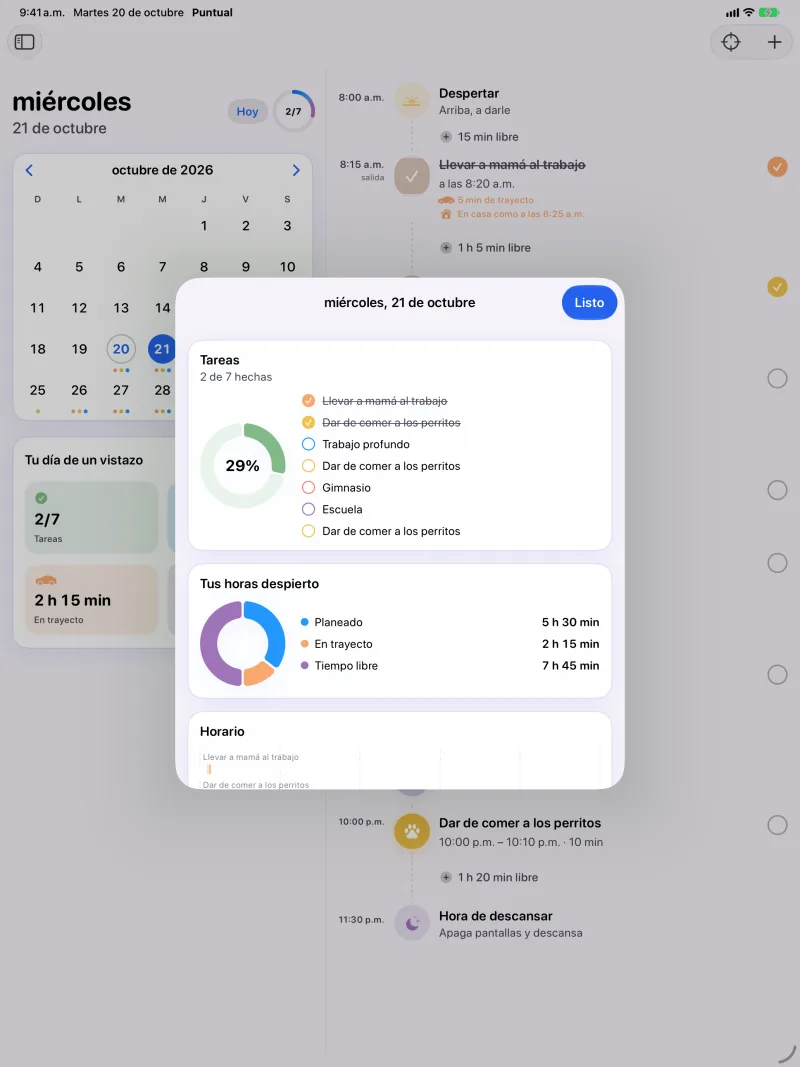The height and width of the screenshot is (1067, 800).
Task: Toggle the sidebar panel icon
Action: click(x=24, y=42)
